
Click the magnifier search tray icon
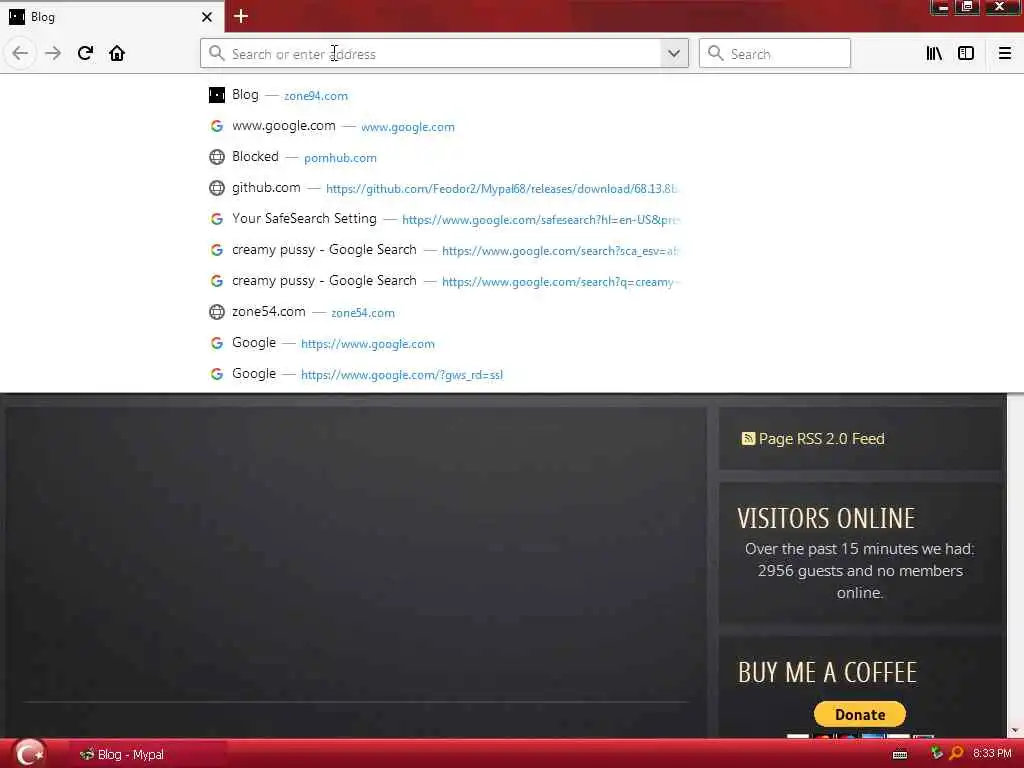point(956,753)
